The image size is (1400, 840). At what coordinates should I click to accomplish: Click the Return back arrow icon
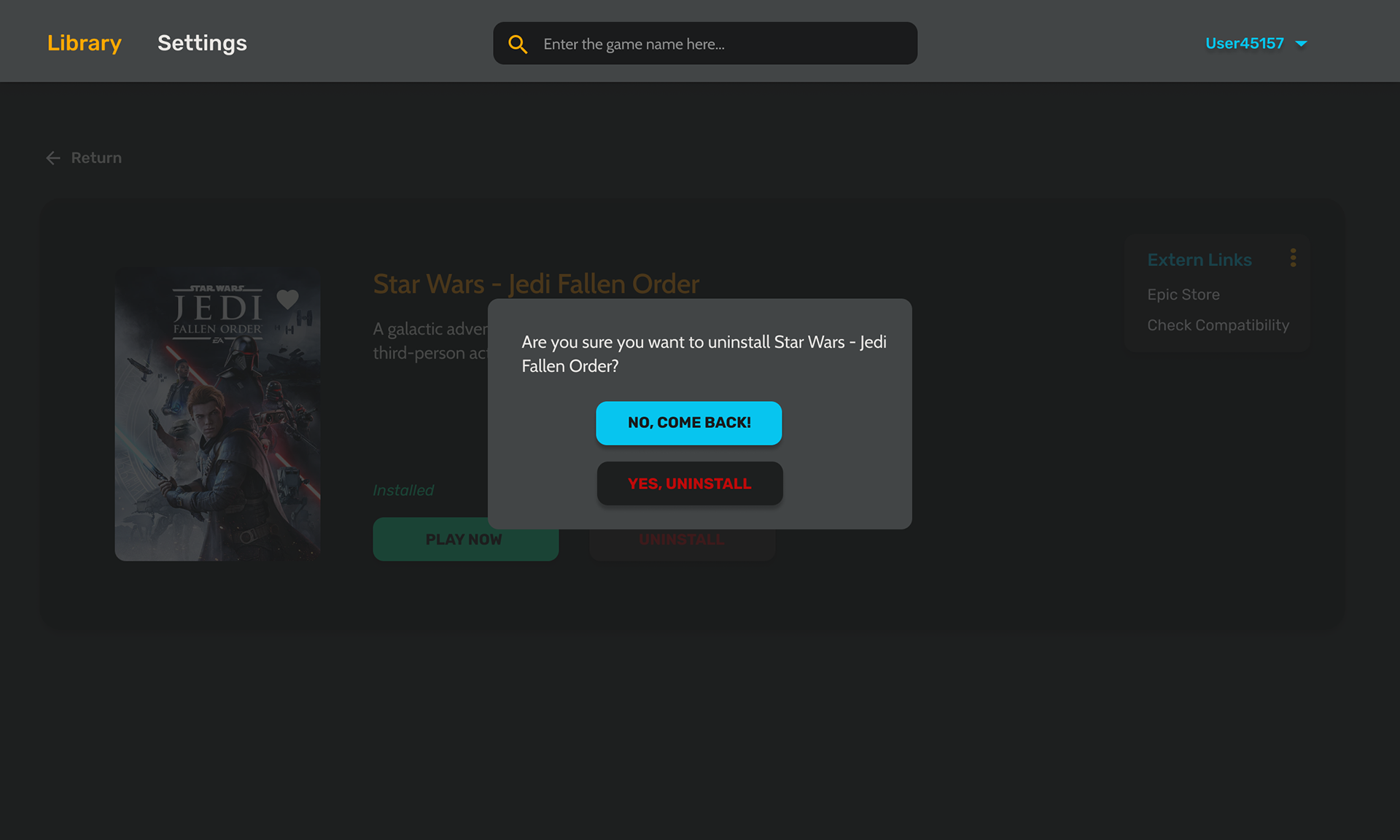tap(53, 158)
